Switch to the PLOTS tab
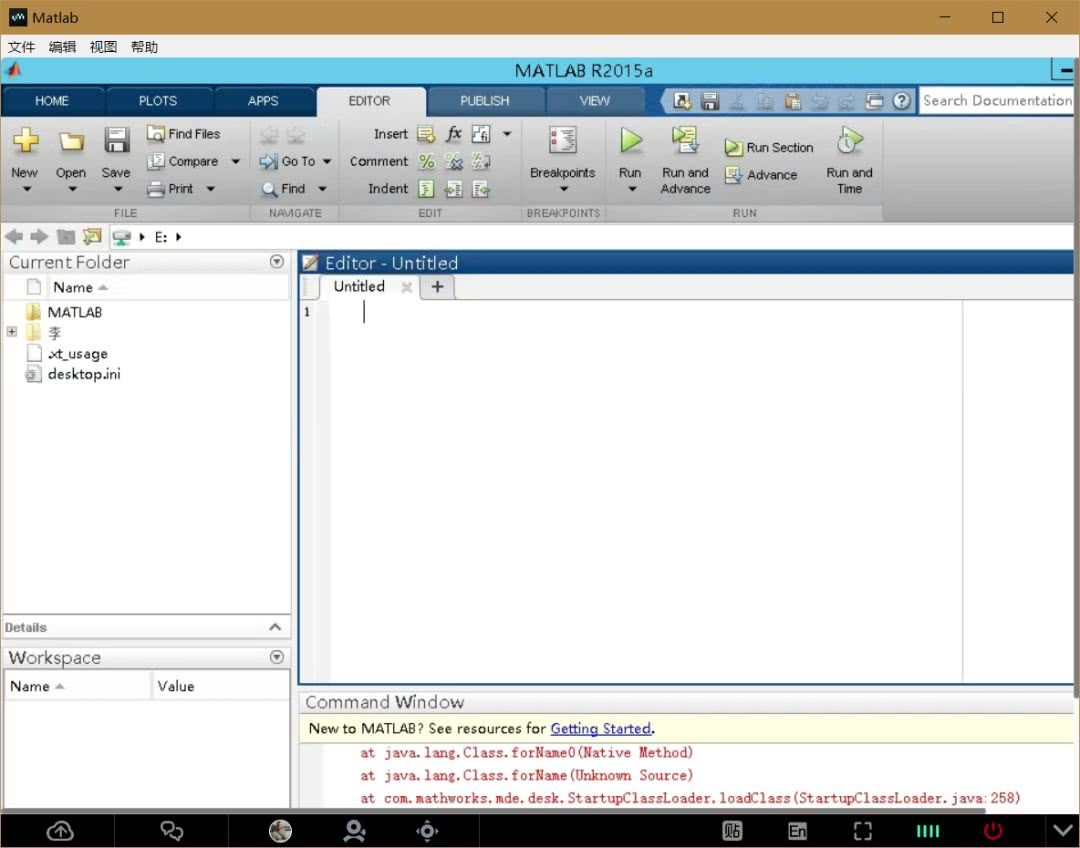 (x=158, y=101)
